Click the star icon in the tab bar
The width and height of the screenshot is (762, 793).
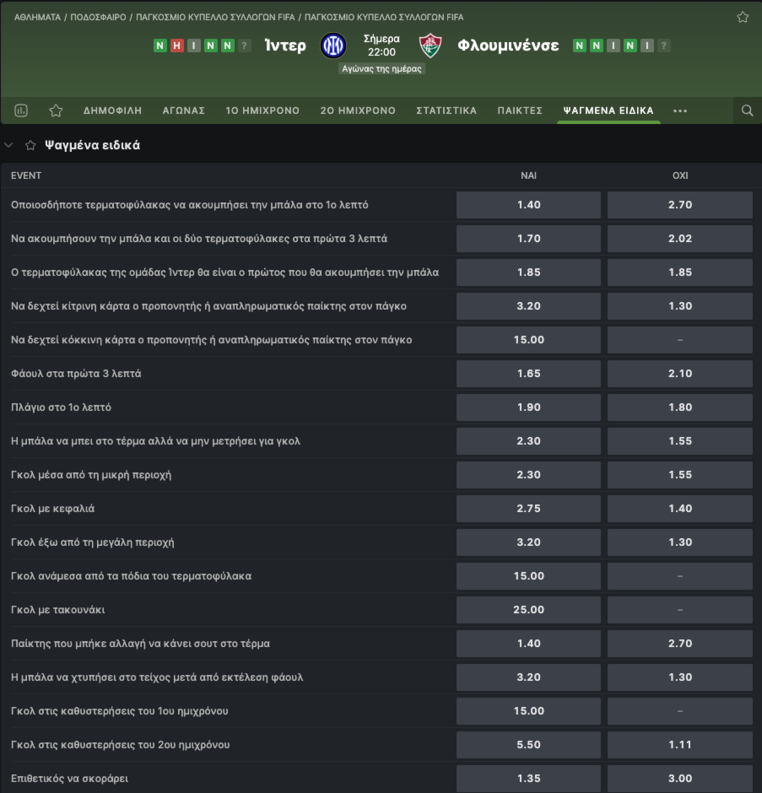pos(56,111)
